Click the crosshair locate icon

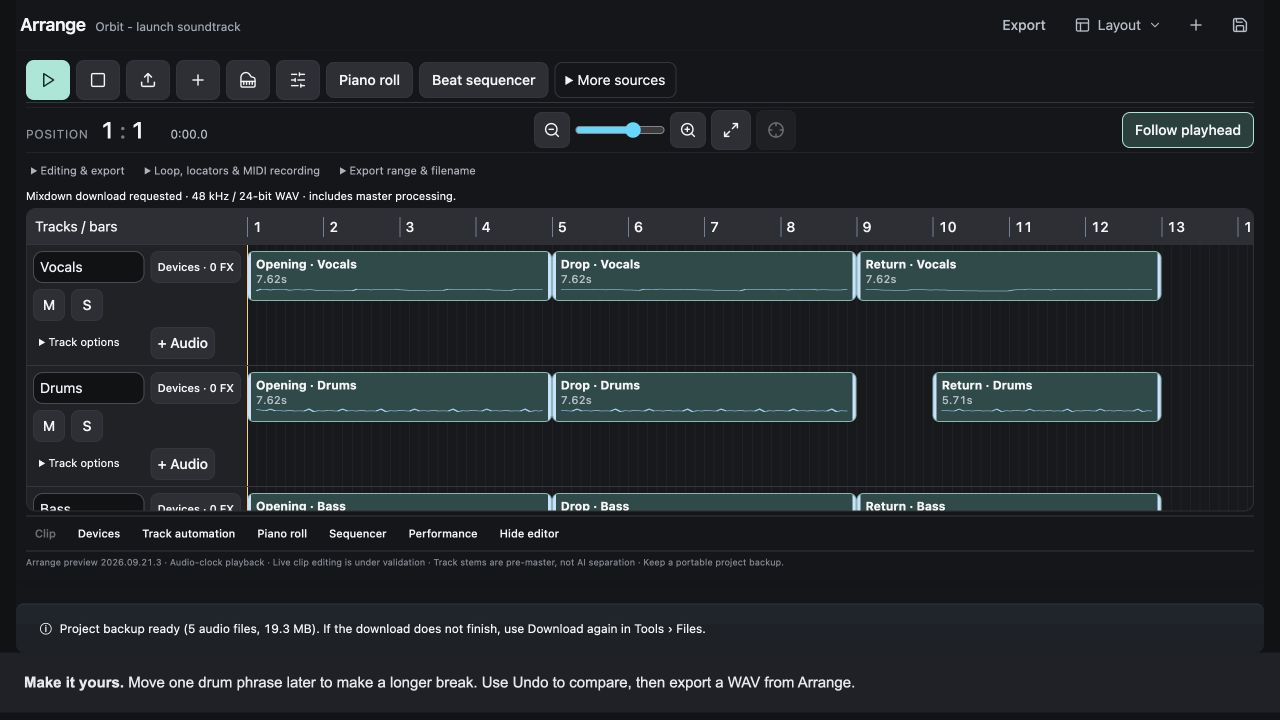[776, 130]
